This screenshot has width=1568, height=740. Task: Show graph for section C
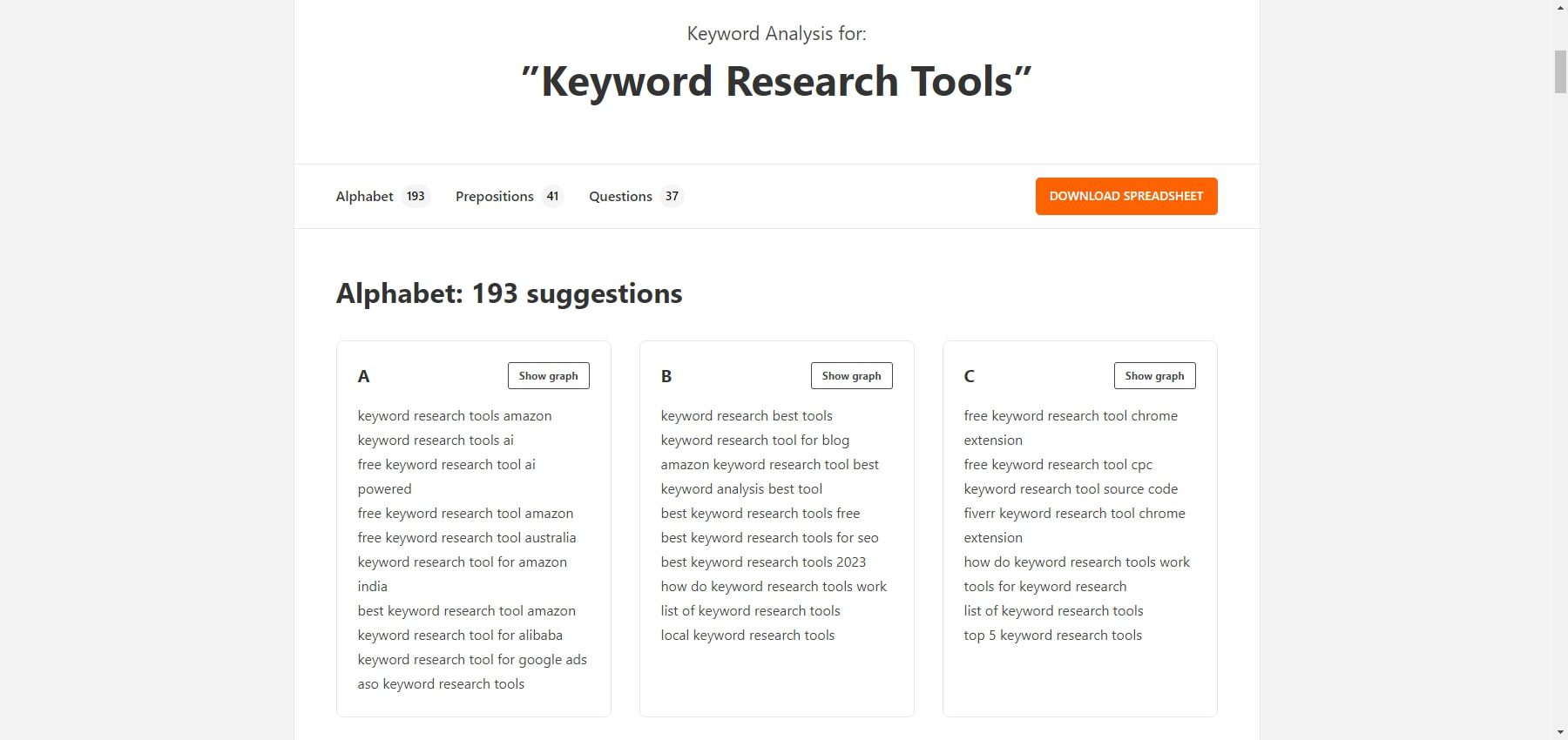(x=1154, y=376)
